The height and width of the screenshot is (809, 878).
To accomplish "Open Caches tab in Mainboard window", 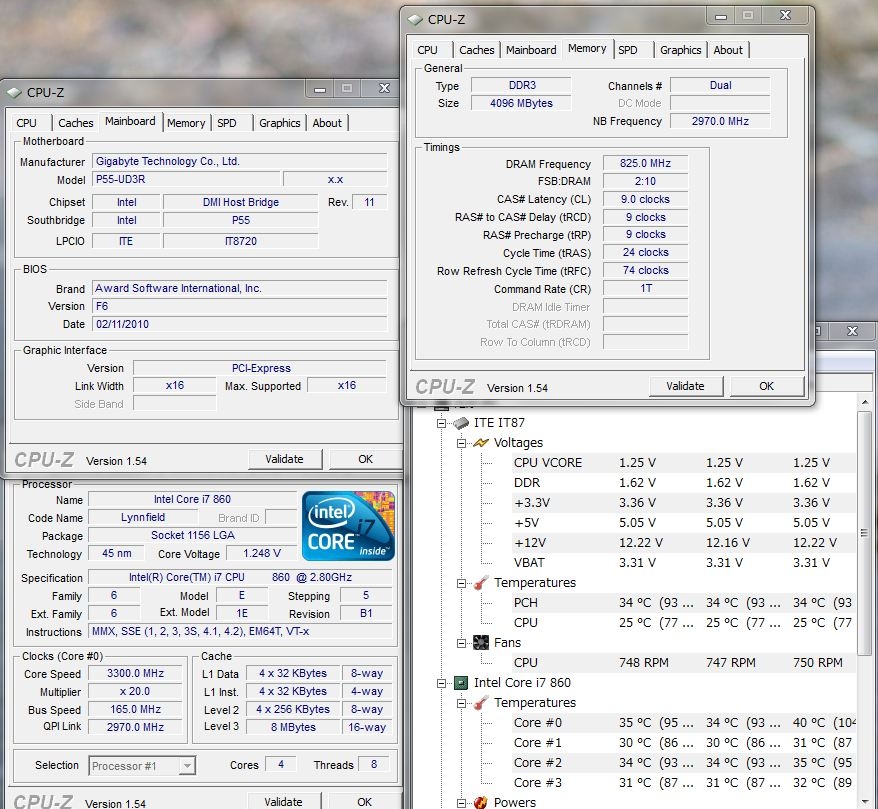I will tap(75, 123).
